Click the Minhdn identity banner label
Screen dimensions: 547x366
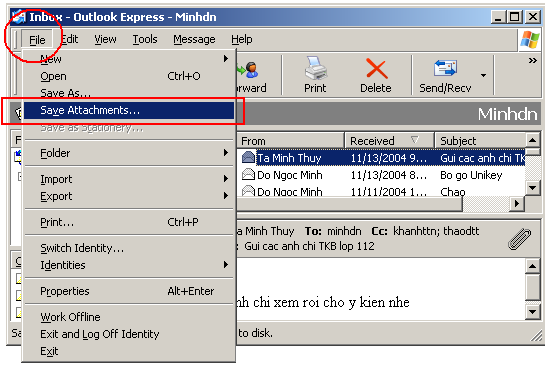[x=507, y=114]
